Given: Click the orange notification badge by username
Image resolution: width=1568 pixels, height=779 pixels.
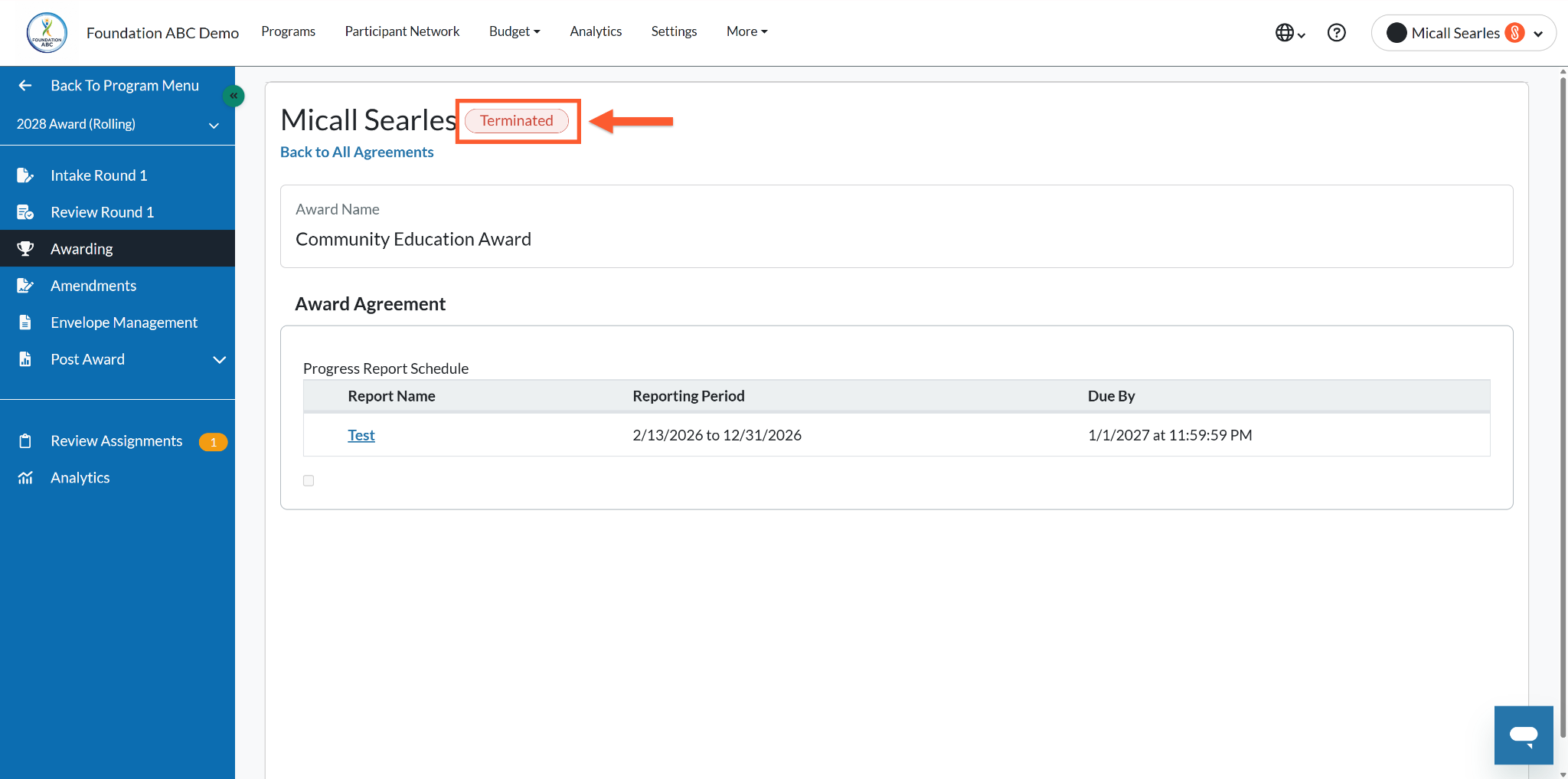Looking at the screenshot, I should (x=1514, y=33).
